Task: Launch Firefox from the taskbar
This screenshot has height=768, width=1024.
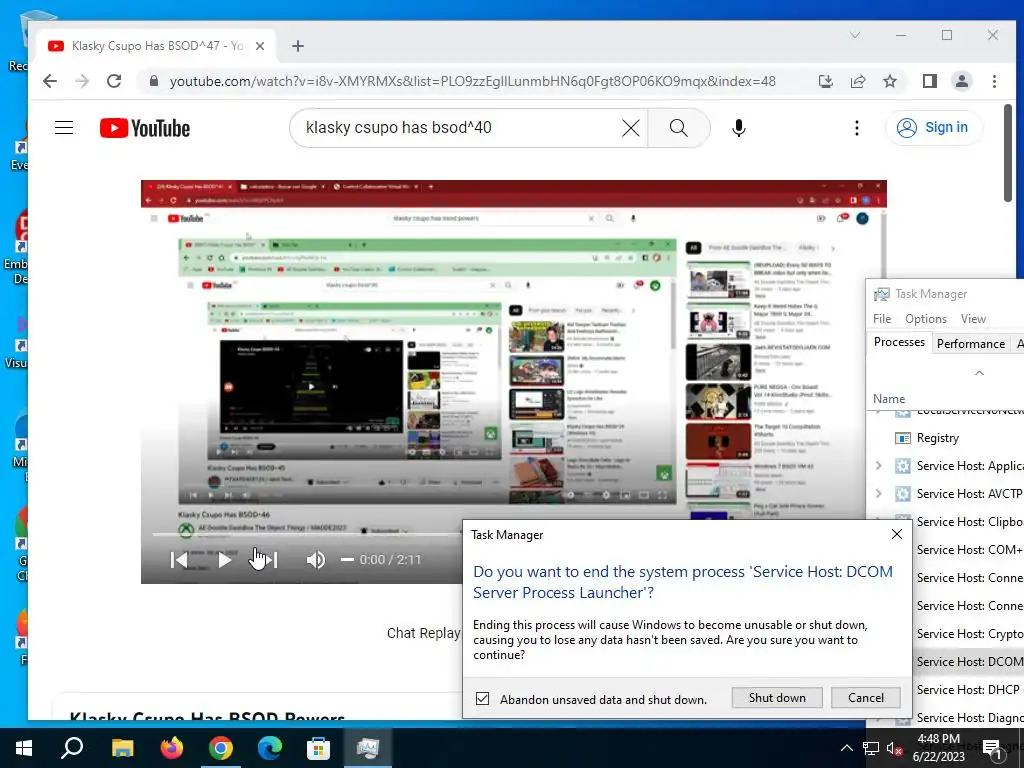Action: click(x=172, y=748)
